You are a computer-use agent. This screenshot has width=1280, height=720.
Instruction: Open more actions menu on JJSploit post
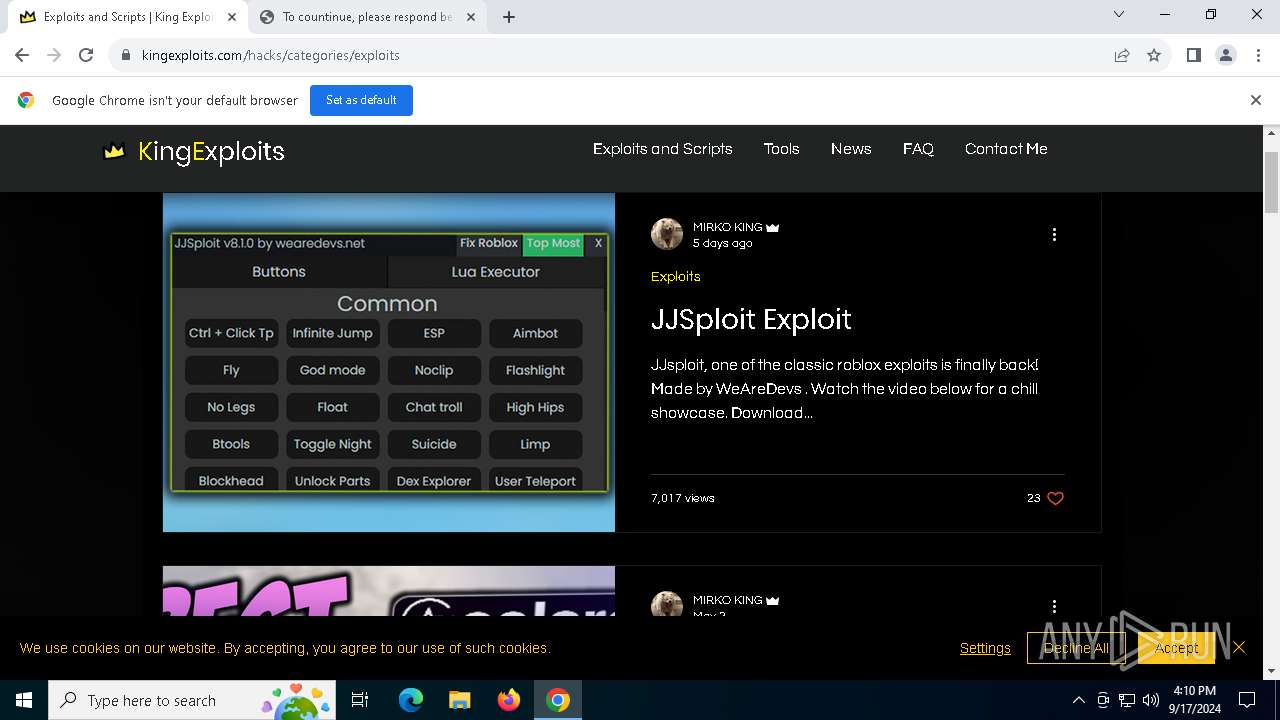(x=1054, y=234)
